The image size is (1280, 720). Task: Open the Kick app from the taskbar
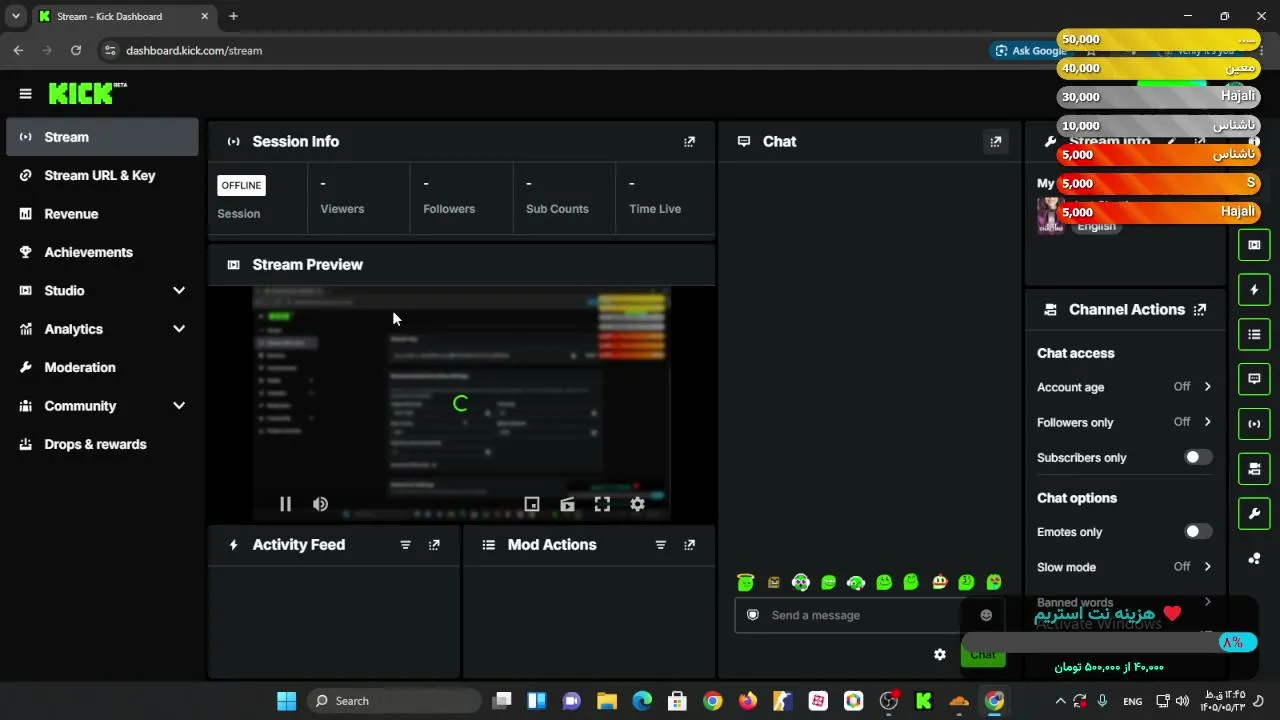click(x=924, y=701)
